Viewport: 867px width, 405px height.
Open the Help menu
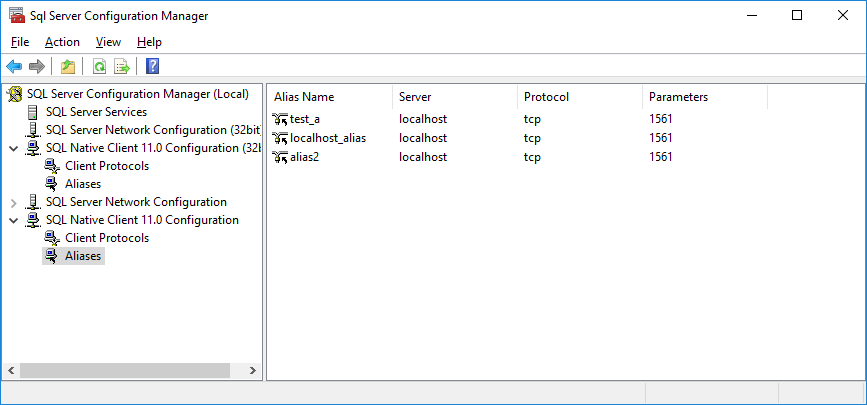tap(149, 42)
